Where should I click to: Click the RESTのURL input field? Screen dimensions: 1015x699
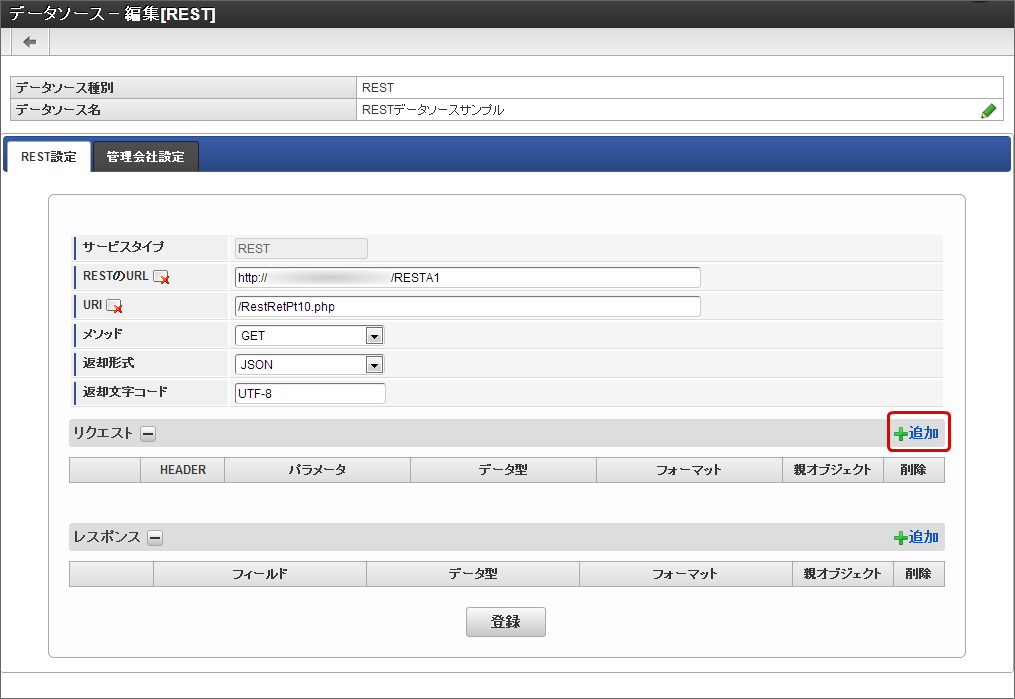467,278
